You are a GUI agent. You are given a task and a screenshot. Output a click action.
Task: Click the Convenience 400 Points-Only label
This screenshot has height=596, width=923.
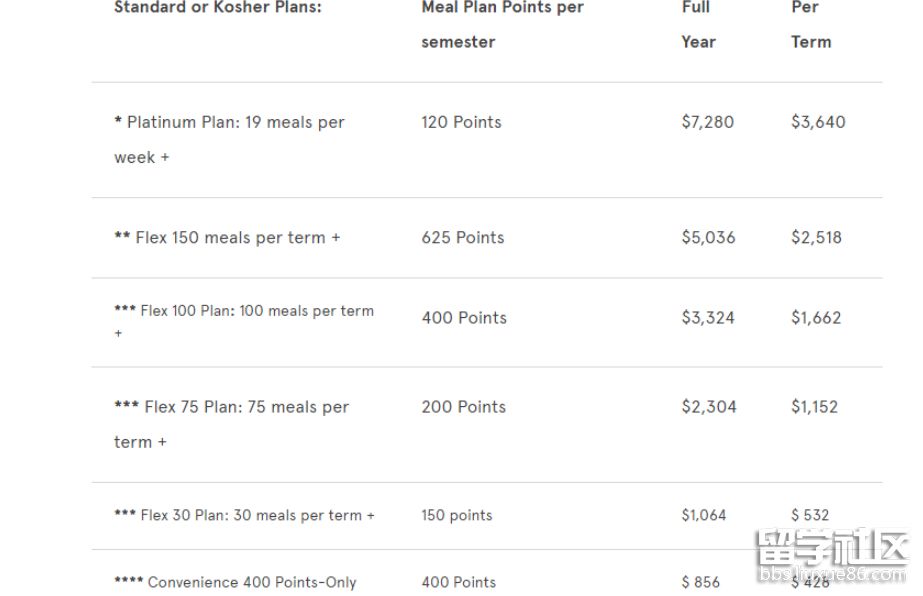tap(235, 582)
